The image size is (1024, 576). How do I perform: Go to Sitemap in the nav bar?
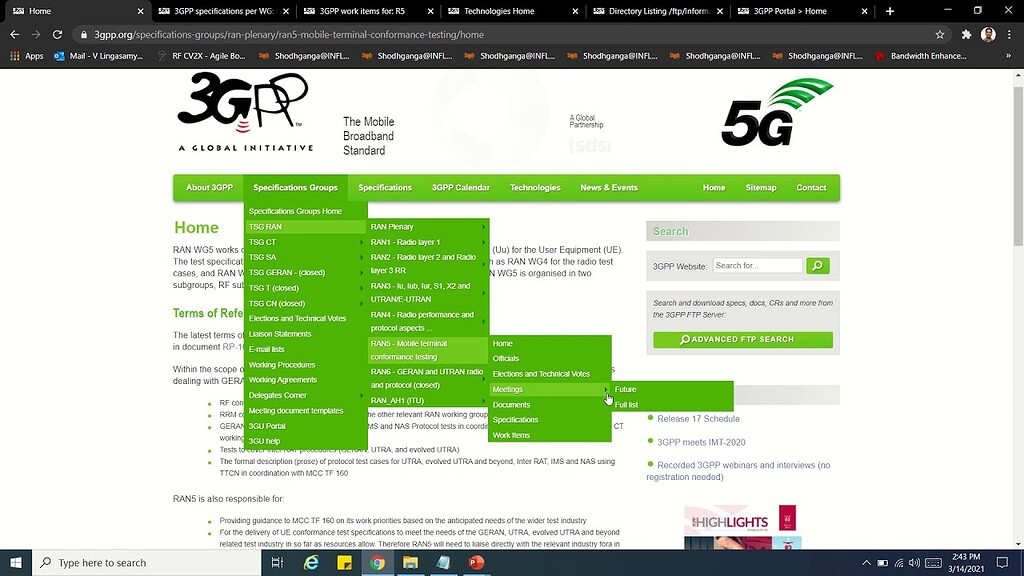(761, 187)
